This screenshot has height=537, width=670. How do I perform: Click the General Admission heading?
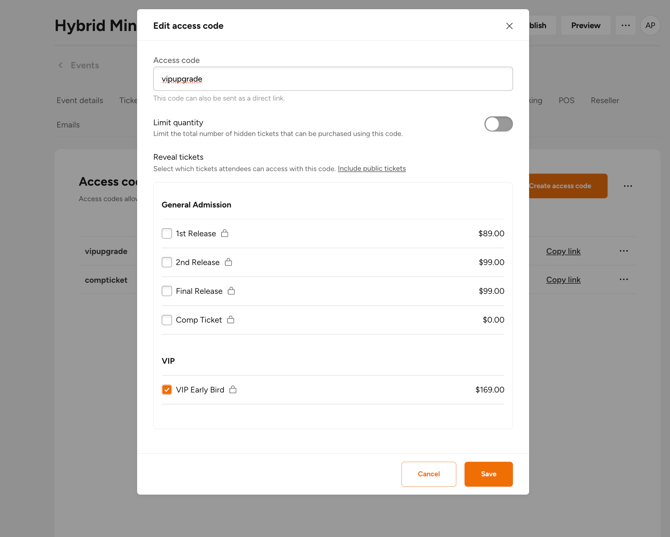pyautogui.click(x=196, y=205)
